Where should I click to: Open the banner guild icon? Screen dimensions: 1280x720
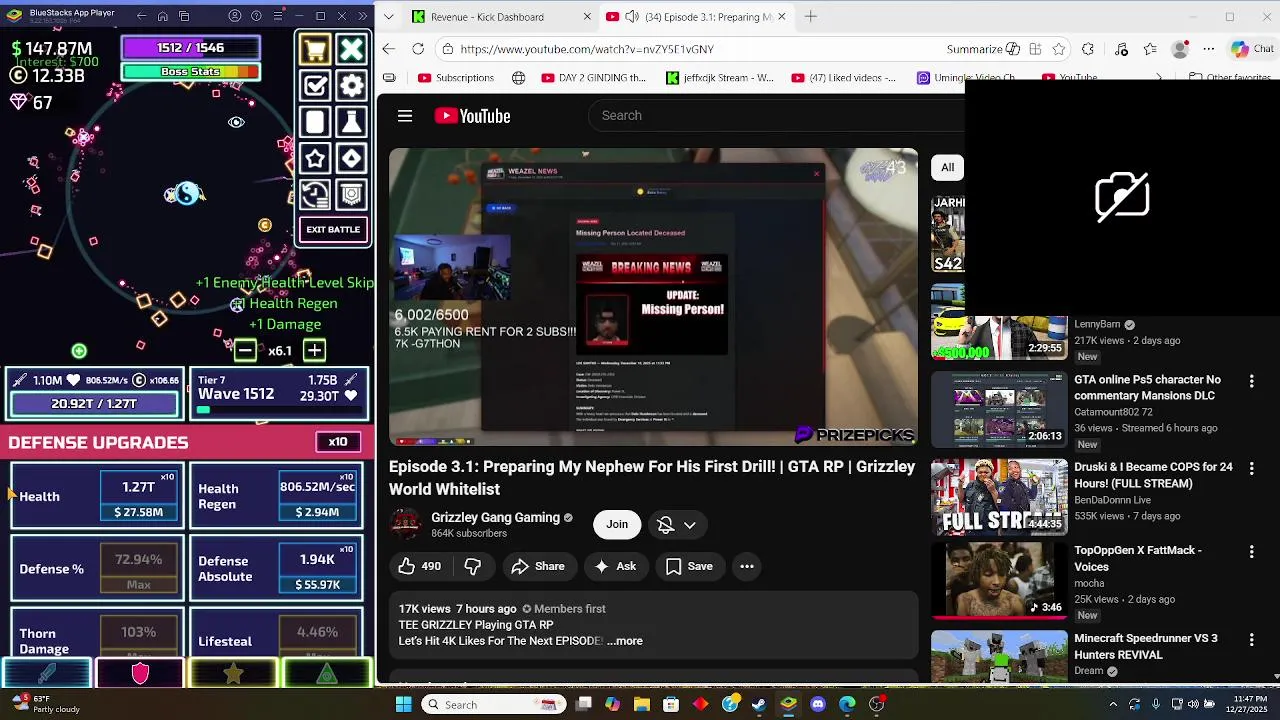coord(351,194)
